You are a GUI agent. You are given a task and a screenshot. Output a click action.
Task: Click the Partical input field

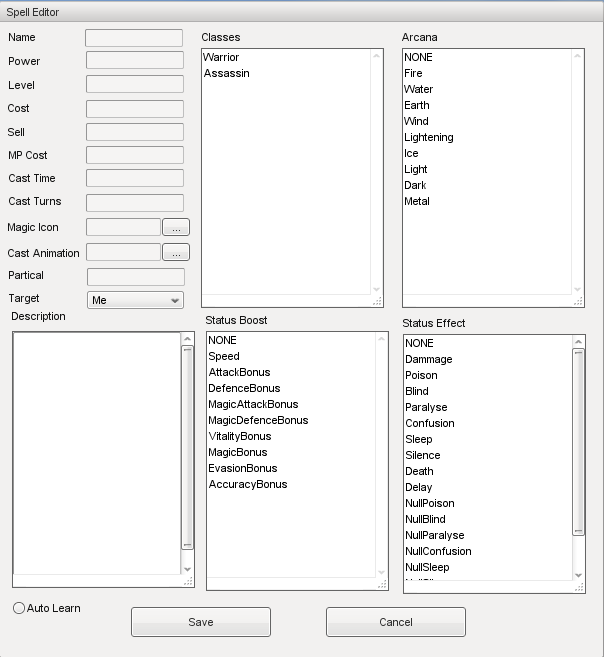[x=136, y=277]
